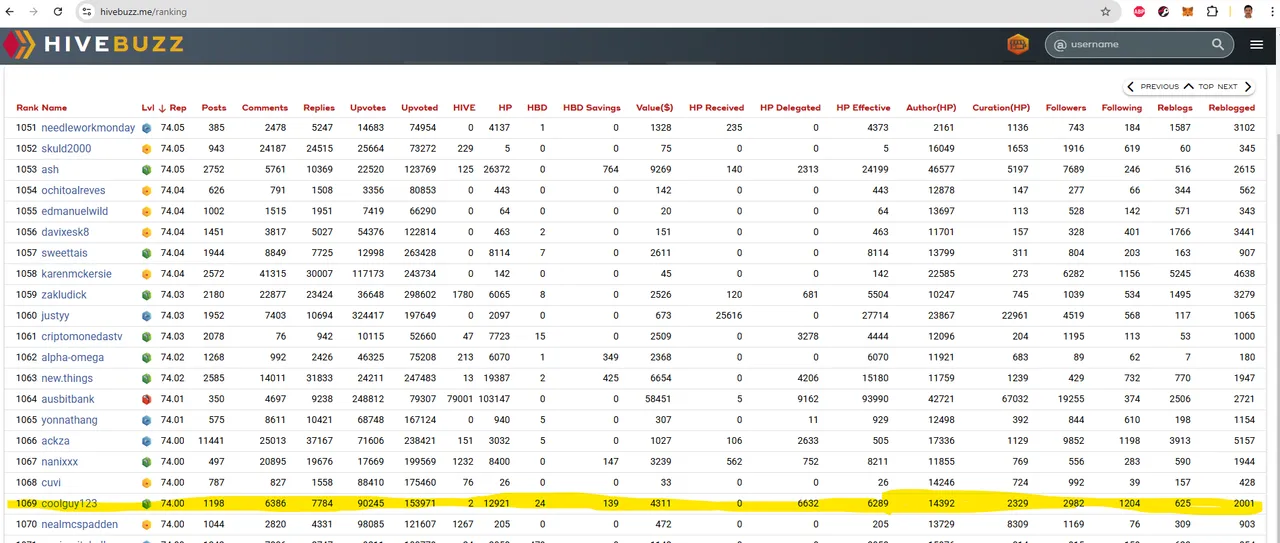
Task: Open the orange shop hexagon icon
Action: click(x=1018, y=44)
